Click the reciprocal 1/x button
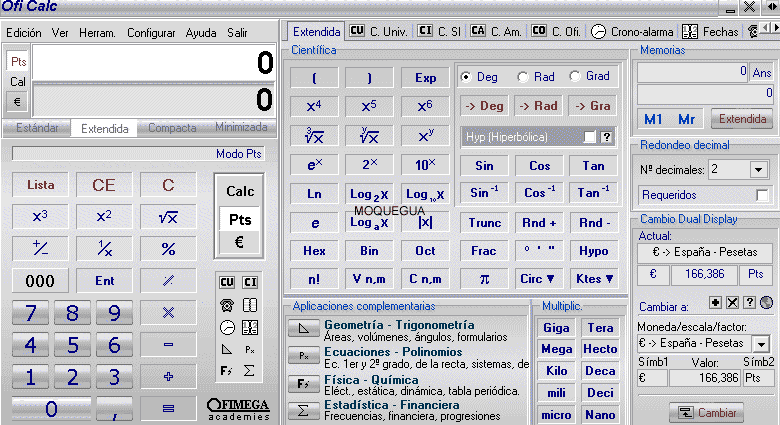Screen dimensions: 780x425 (x=104, y=248)
